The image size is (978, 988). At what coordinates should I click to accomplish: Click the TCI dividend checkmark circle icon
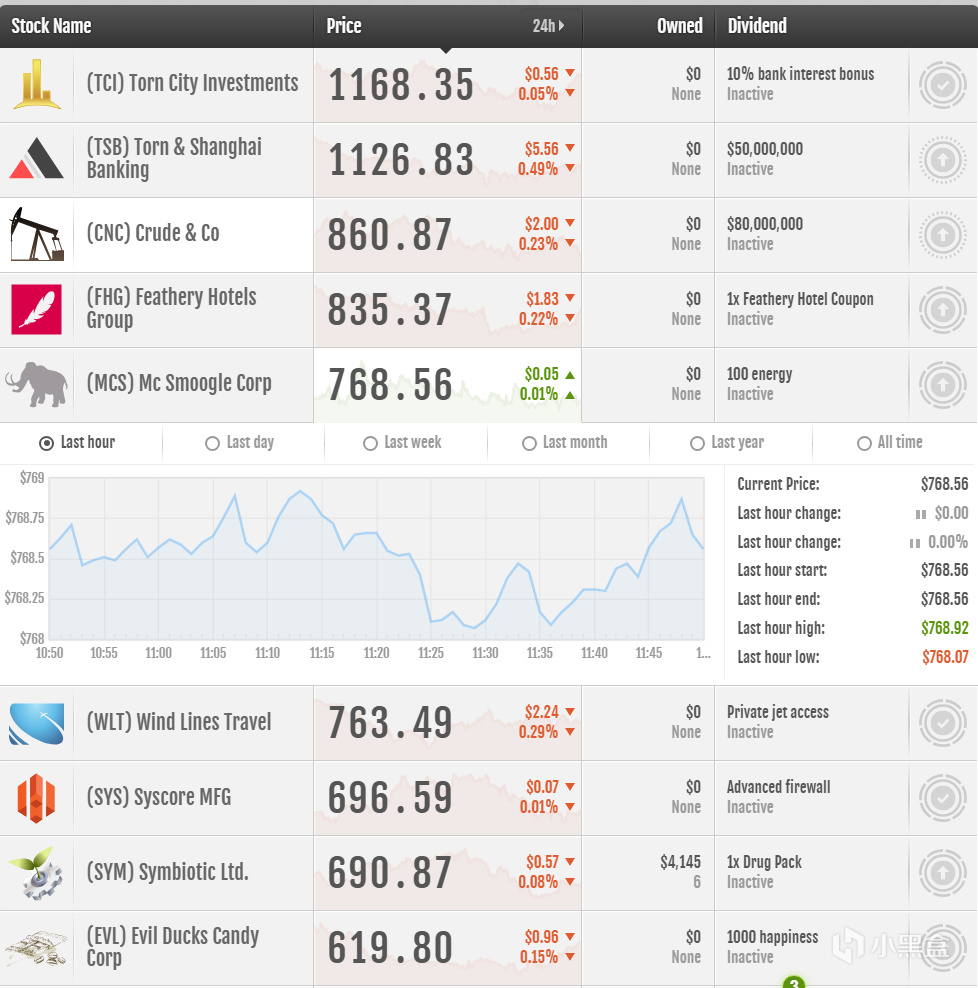[943, 85]
